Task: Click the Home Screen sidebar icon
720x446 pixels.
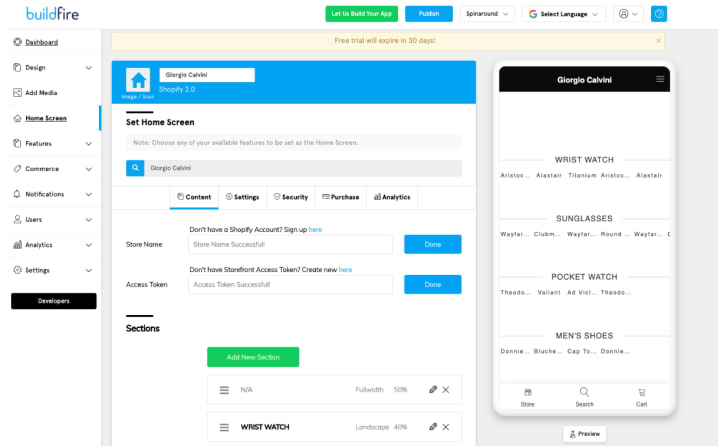Action: 17,118
